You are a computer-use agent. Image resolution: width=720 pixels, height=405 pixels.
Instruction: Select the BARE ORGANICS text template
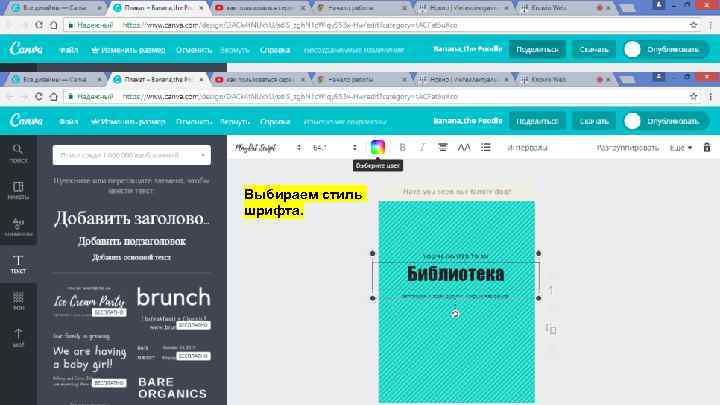pos(173,388)
